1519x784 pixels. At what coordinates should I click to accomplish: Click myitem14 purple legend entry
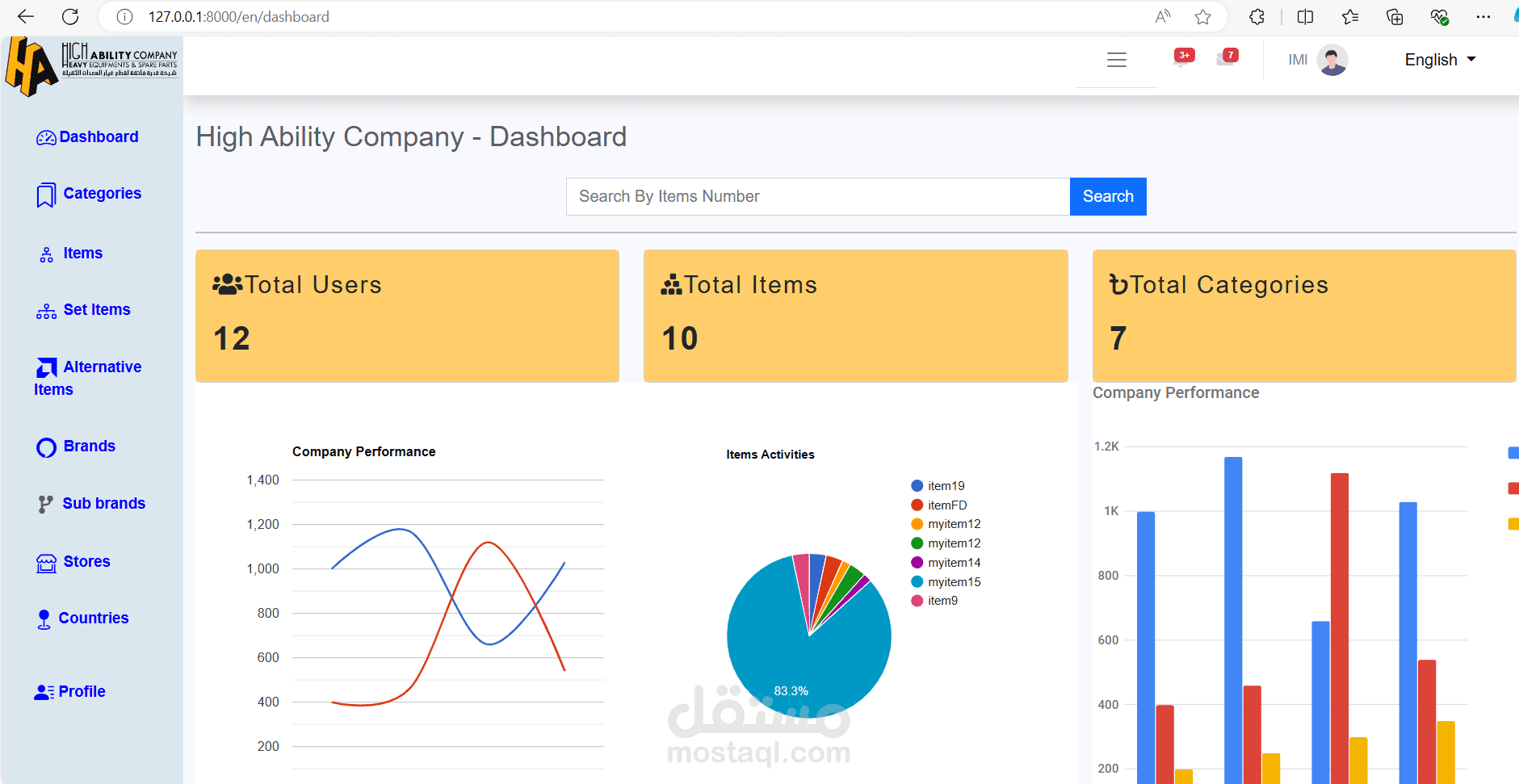click(946, 563)
